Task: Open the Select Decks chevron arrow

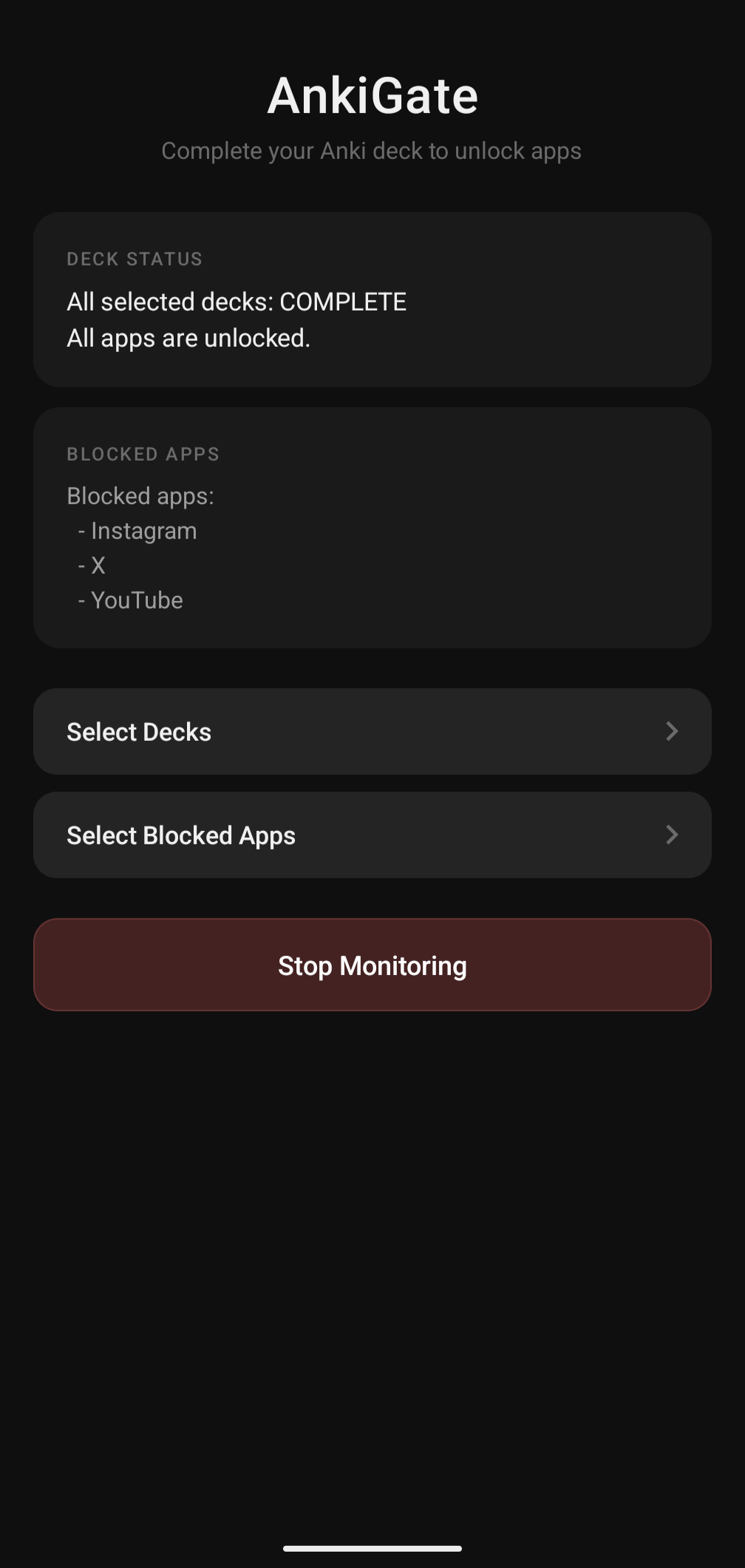Action: pos(671,731)
